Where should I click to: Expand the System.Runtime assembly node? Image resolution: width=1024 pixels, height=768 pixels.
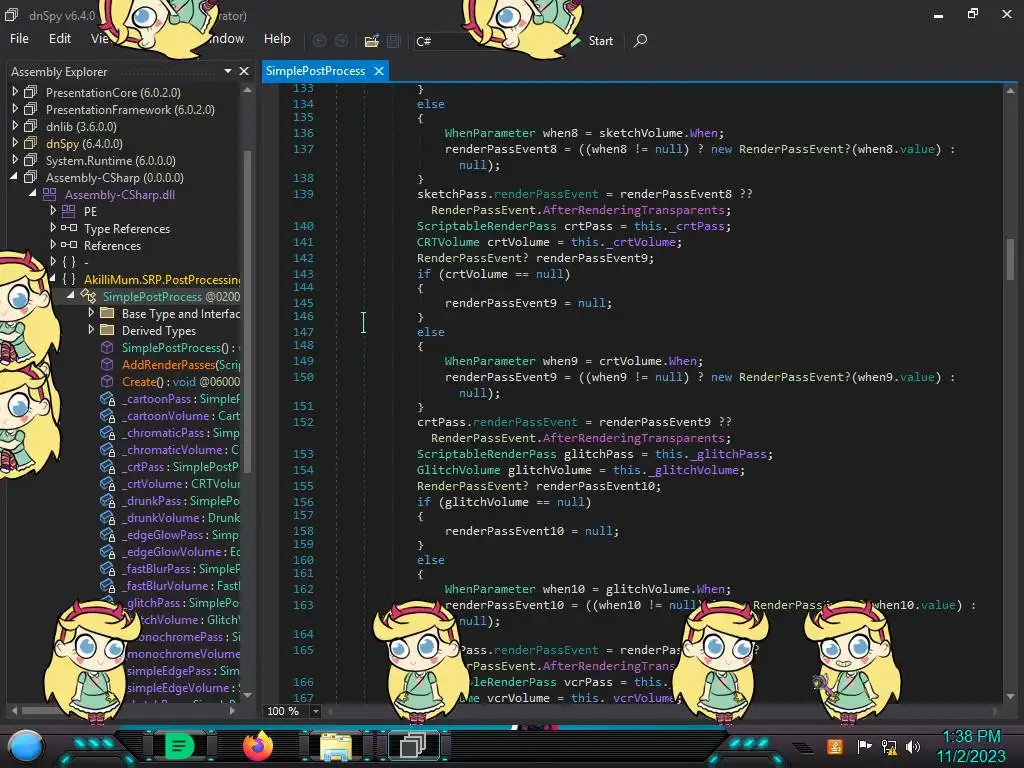pos(15,160)
